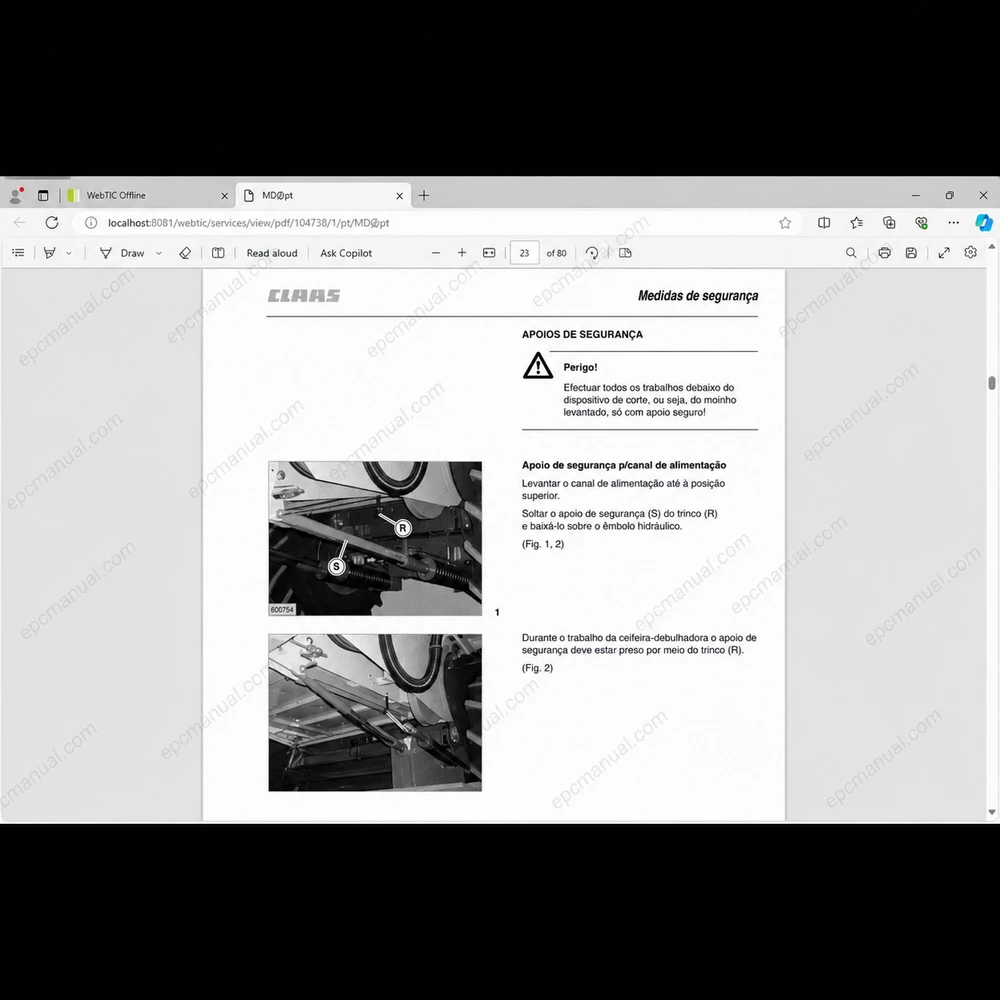Click the figure 2 photo
Image resolution: width=1000 pixels, height=1000 pixels.
click(375, 712)
